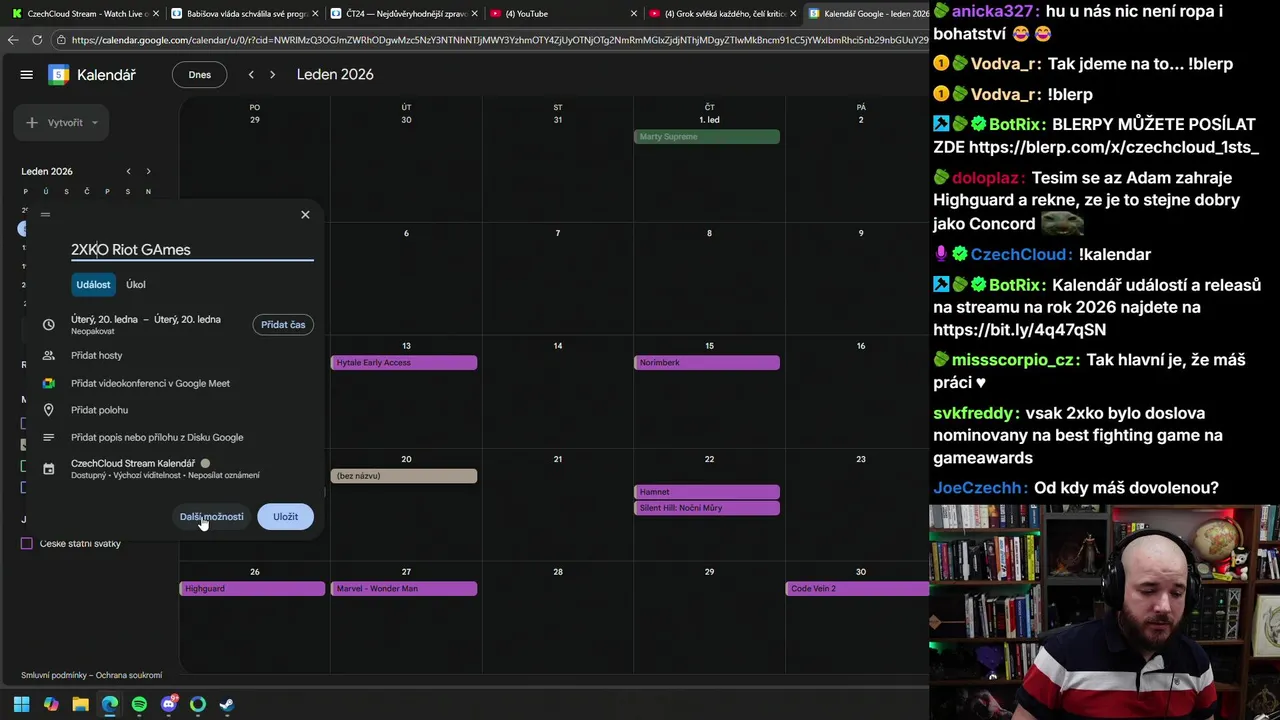This screenshot has height=720, width=1280.
Task: Grab the drag handle icon of the event dialog
Action: point(45,214)
